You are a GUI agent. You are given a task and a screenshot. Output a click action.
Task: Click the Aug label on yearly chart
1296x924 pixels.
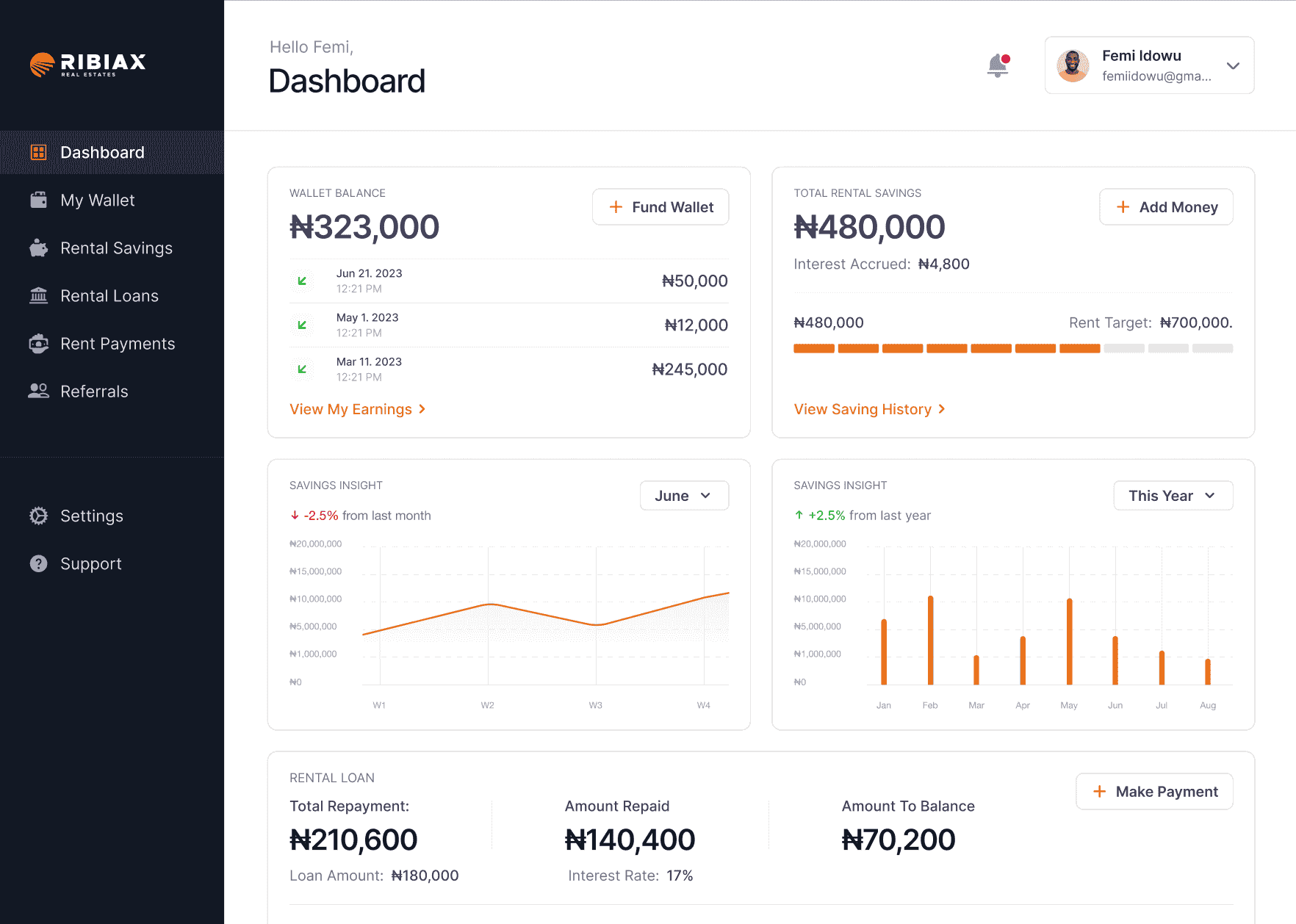(x=1208, y=705)
